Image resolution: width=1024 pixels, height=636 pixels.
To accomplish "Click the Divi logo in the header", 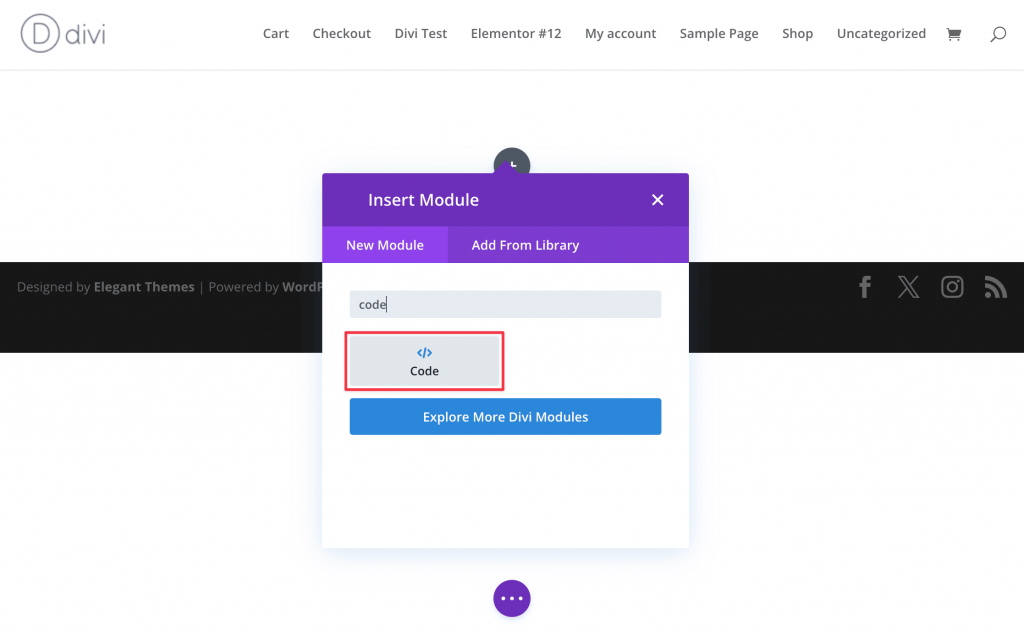I will coord(63,33).
